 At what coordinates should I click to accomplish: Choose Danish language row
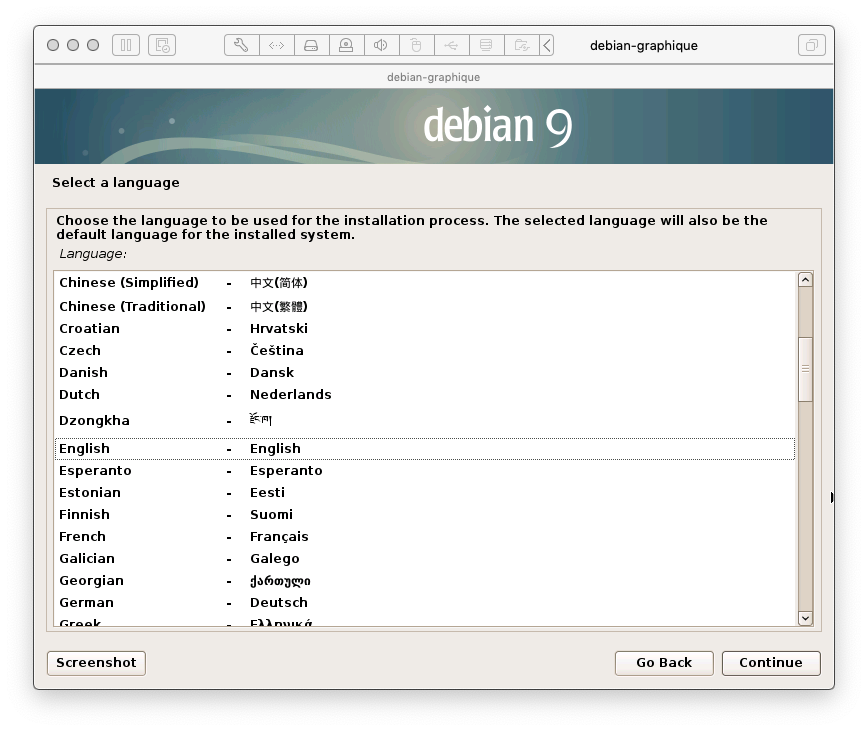click(x=425, y=373)
